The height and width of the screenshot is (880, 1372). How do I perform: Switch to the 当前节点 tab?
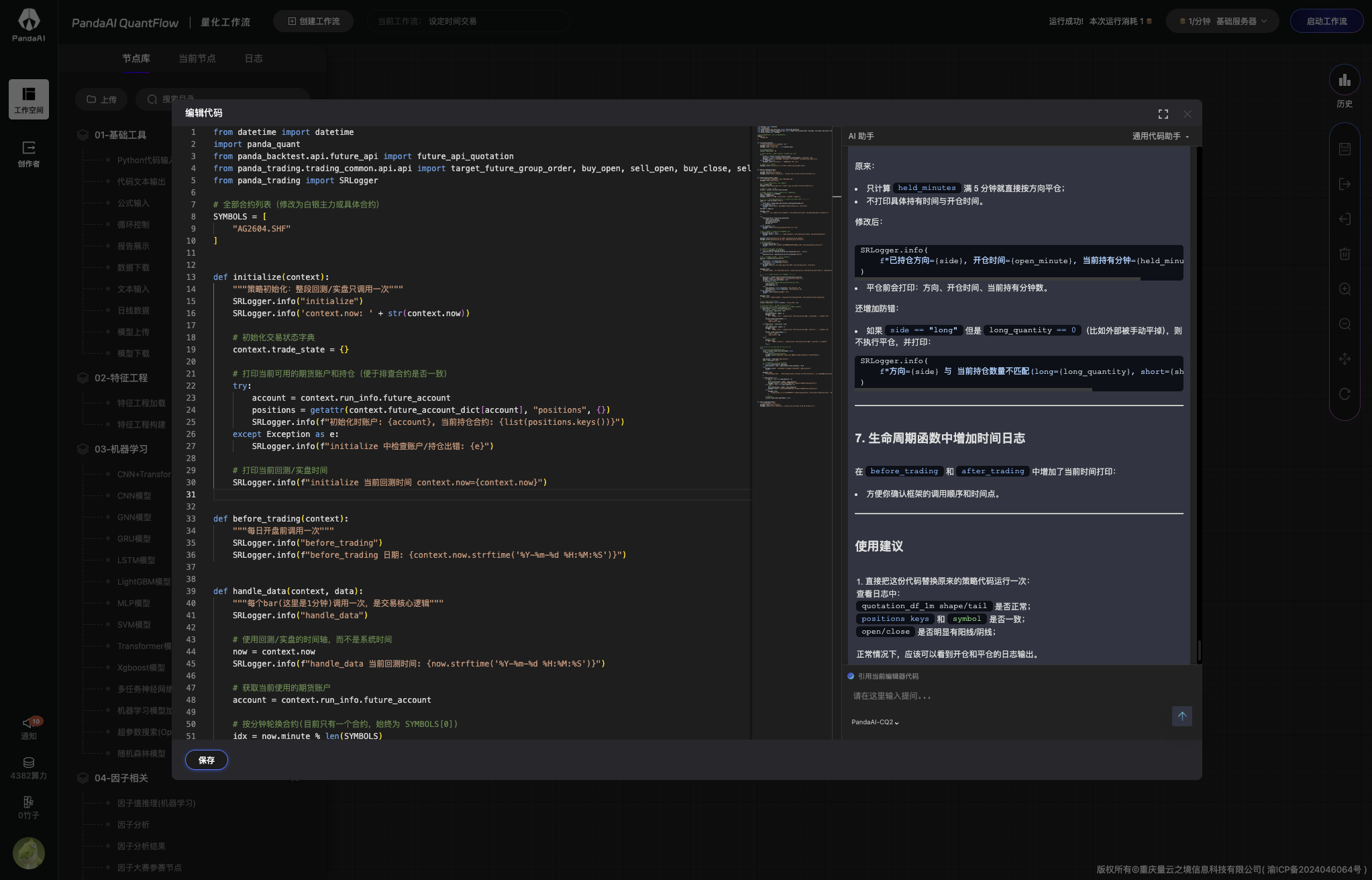197,58
